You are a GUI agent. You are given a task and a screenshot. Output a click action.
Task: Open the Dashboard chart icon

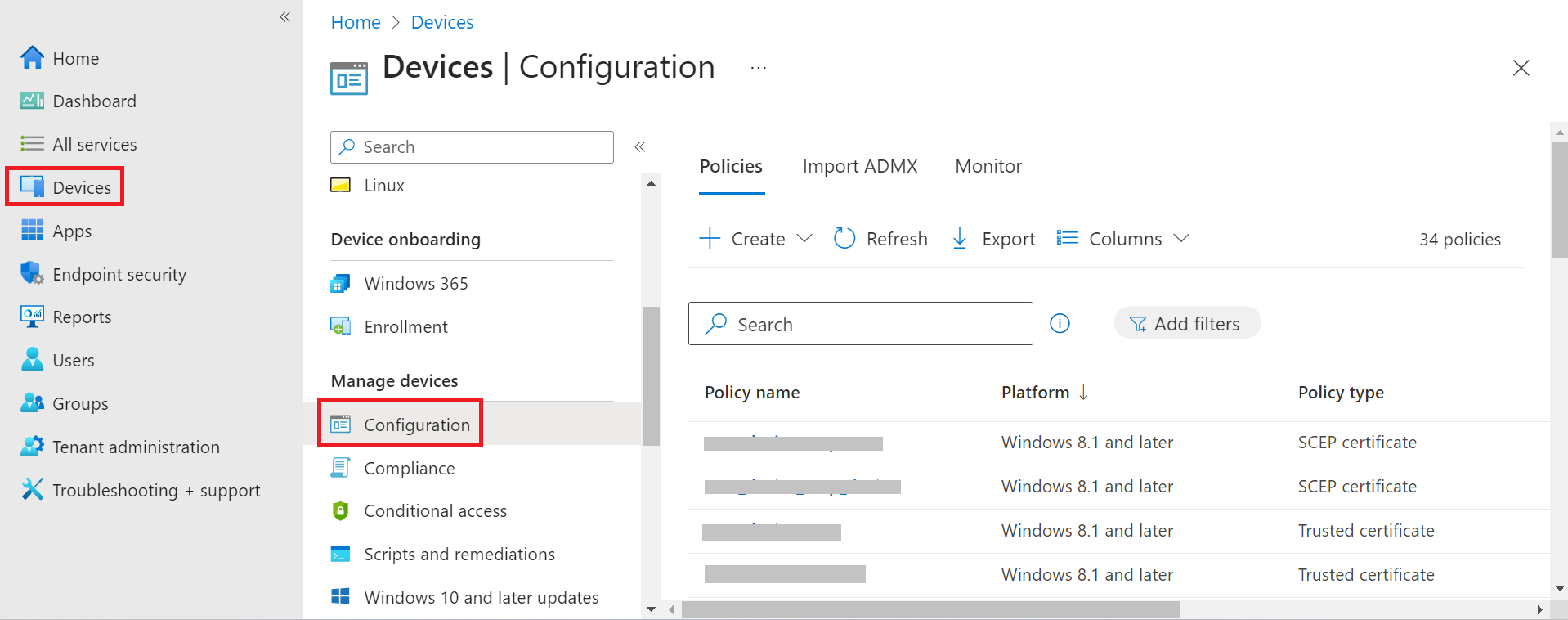click(x=33, y=101)
